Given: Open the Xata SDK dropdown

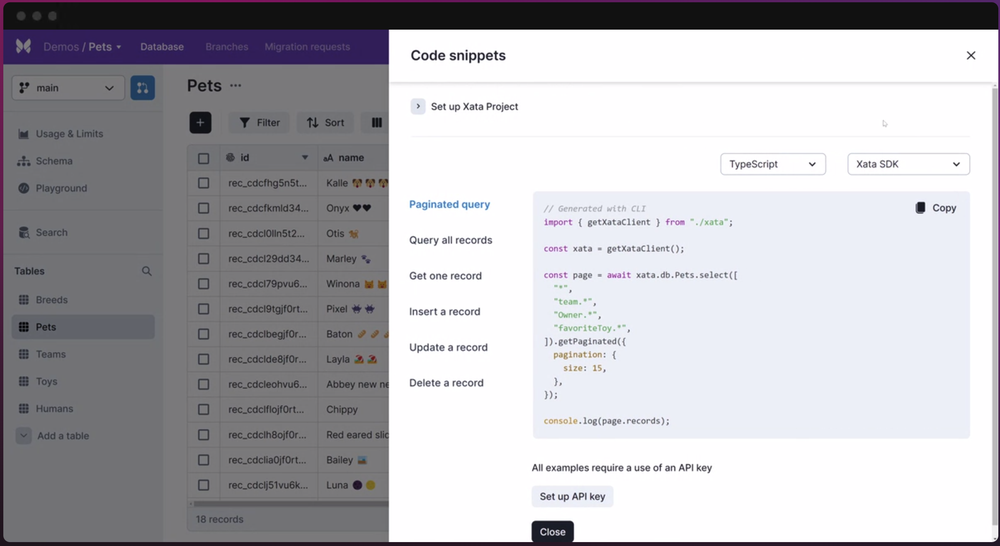Looking at the screenshot, I should pos(908,164).
